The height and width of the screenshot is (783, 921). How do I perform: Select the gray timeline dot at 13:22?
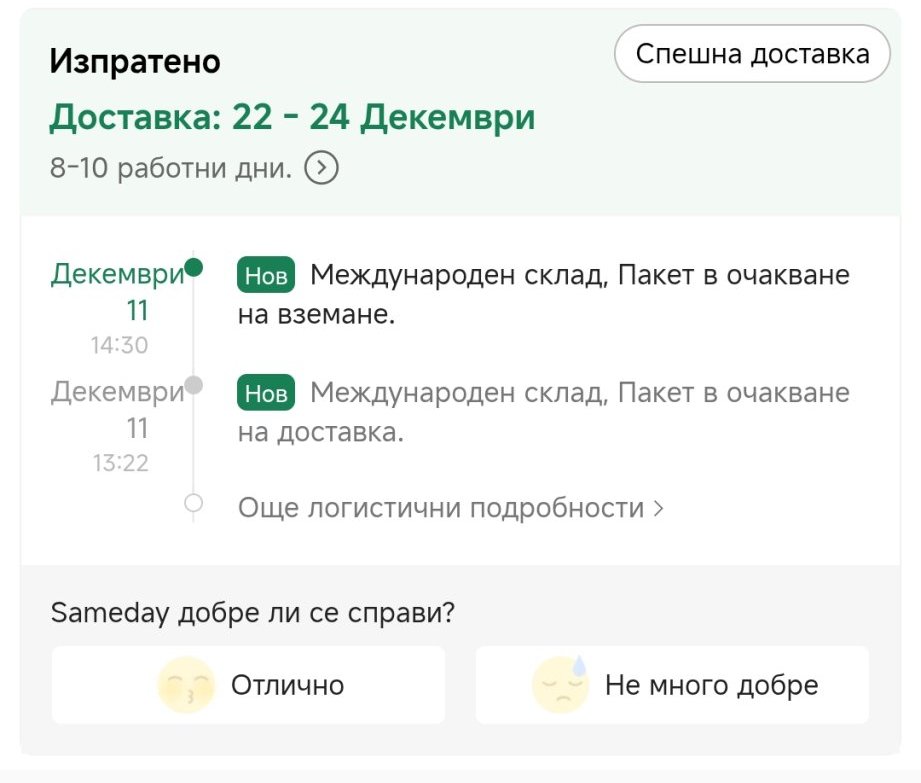tap(194, 385)
